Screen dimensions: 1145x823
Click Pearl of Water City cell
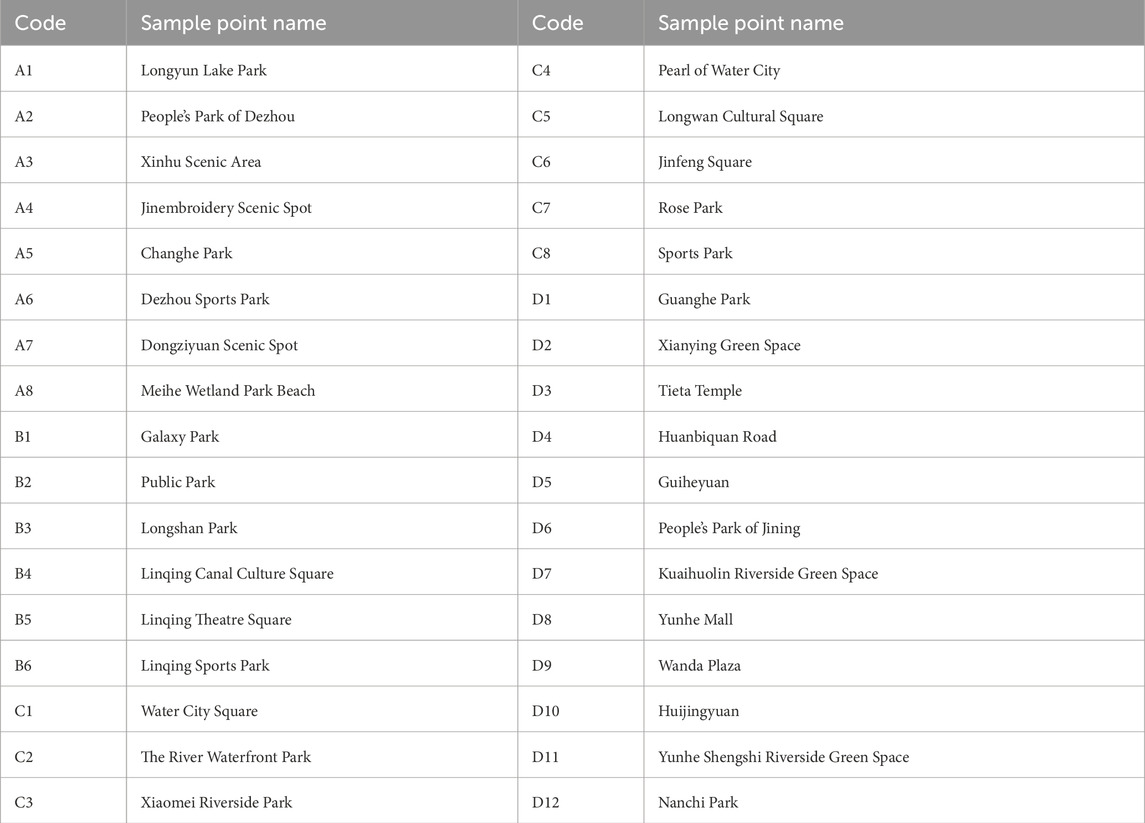tap(719, 70)
